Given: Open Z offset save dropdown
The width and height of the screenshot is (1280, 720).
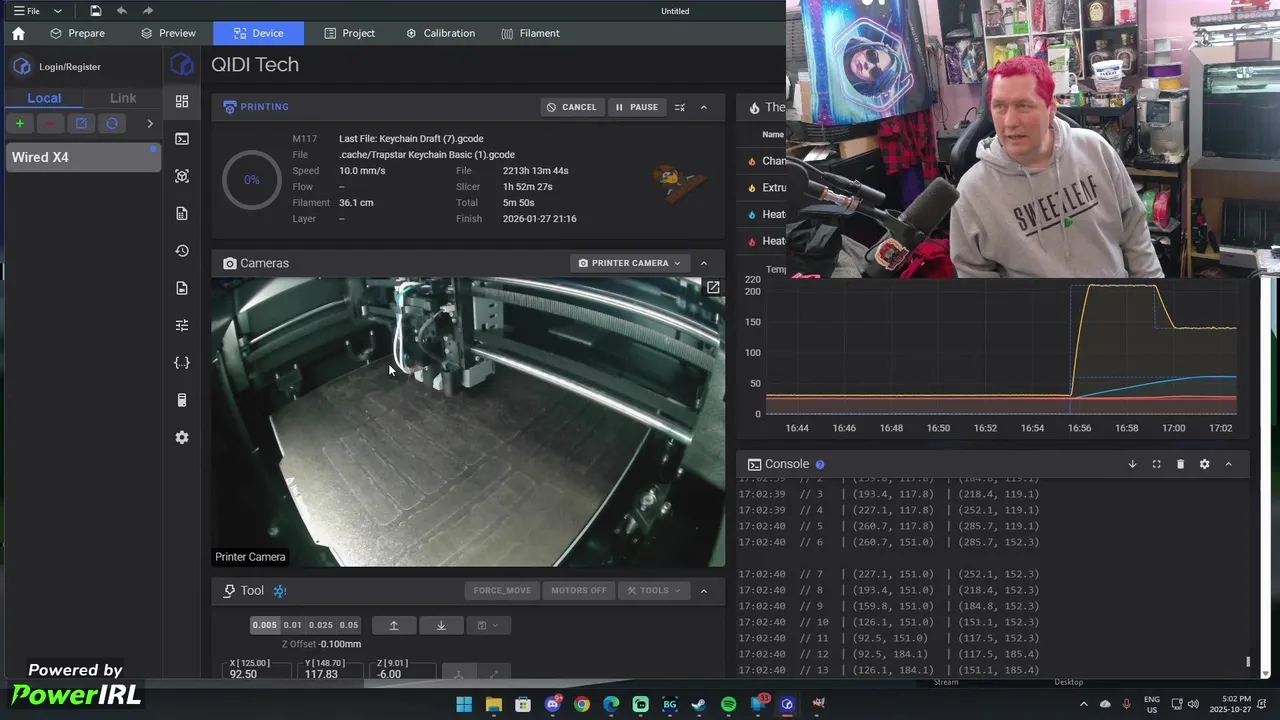Looking at the screenshot, I should click(x=488, y=625).
